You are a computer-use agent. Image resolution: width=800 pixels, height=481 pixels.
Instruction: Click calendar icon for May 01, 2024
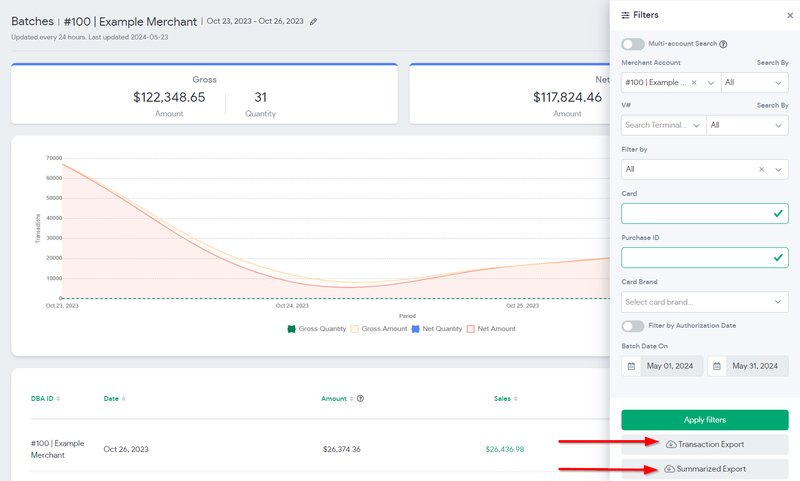(x=631, y=366)
